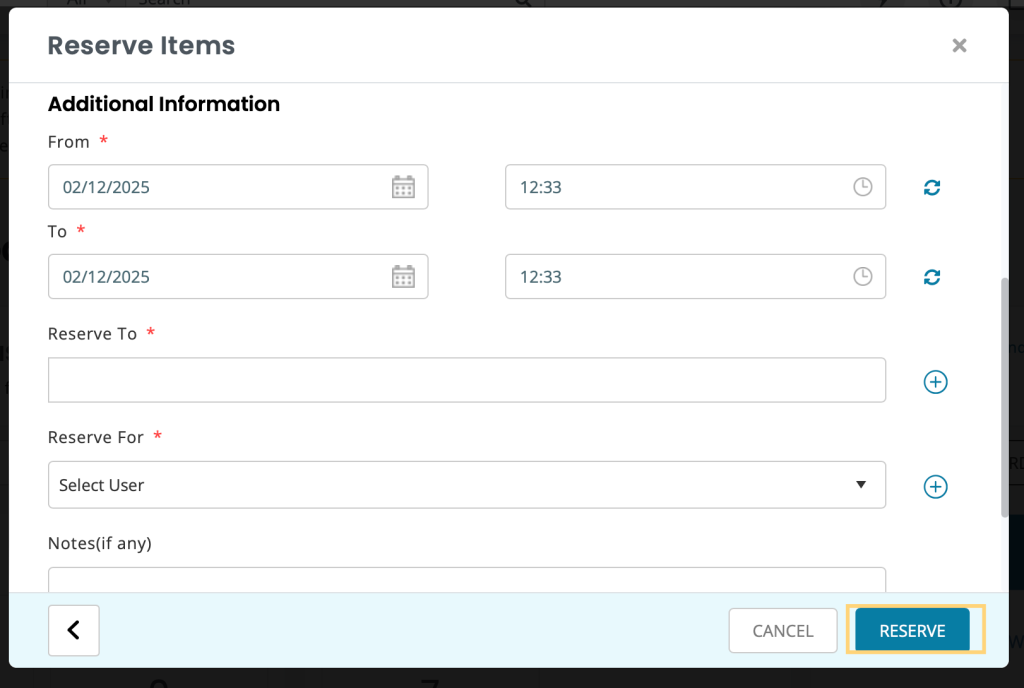Open the To date calendar picker
This screenshot has height=688, width=1024.
point(403,277)
